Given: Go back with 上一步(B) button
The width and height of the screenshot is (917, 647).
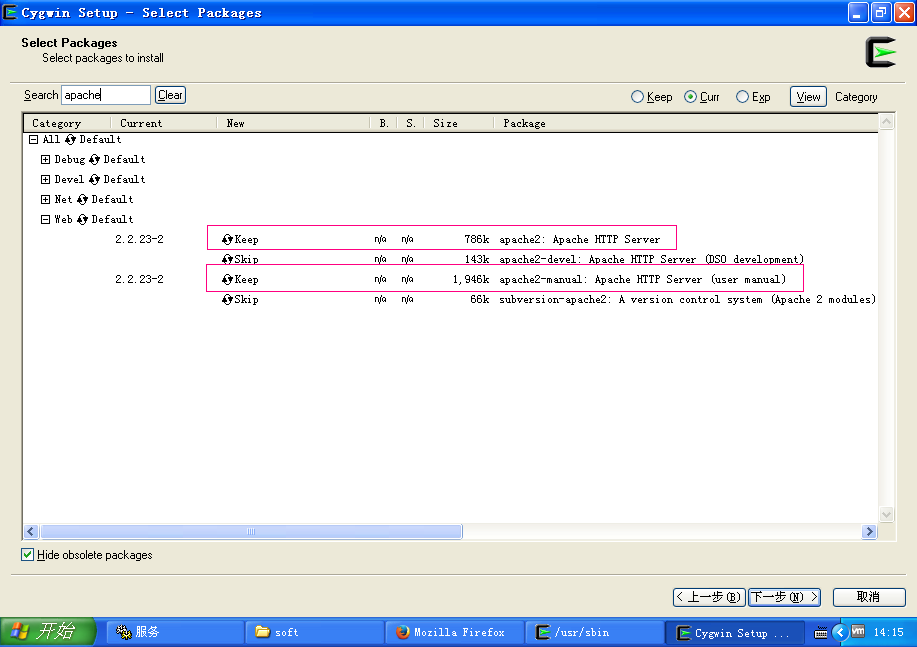Looking at the screenshot, I should pos(709,597).
